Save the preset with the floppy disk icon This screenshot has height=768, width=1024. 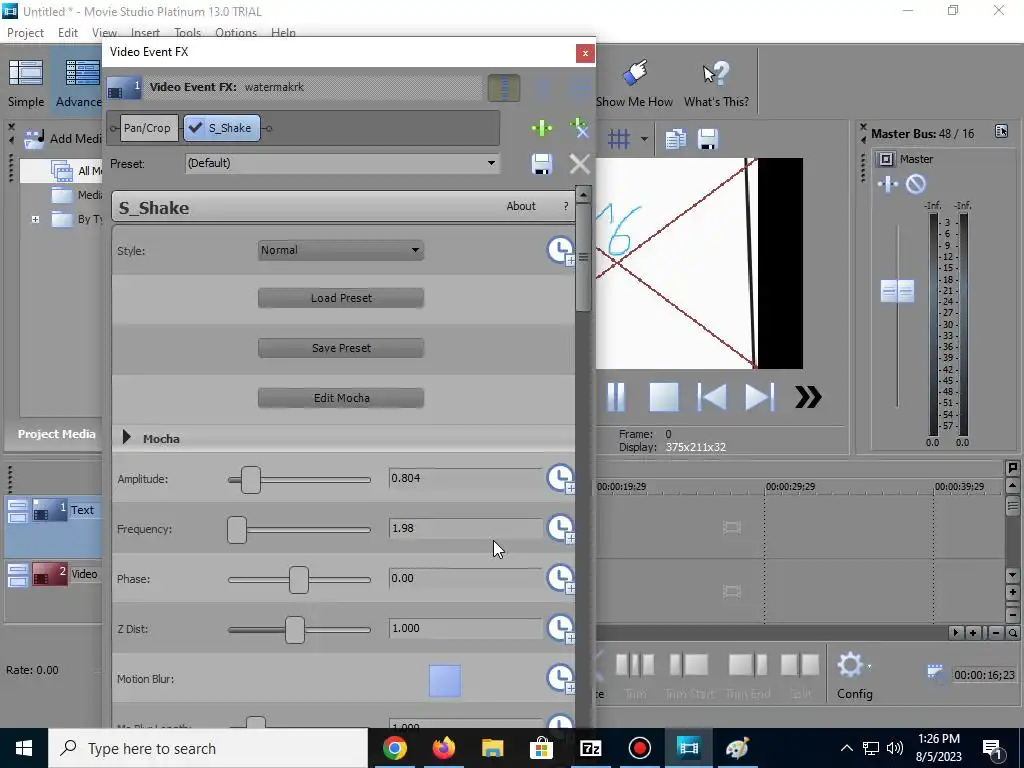(x=542, y=164)
